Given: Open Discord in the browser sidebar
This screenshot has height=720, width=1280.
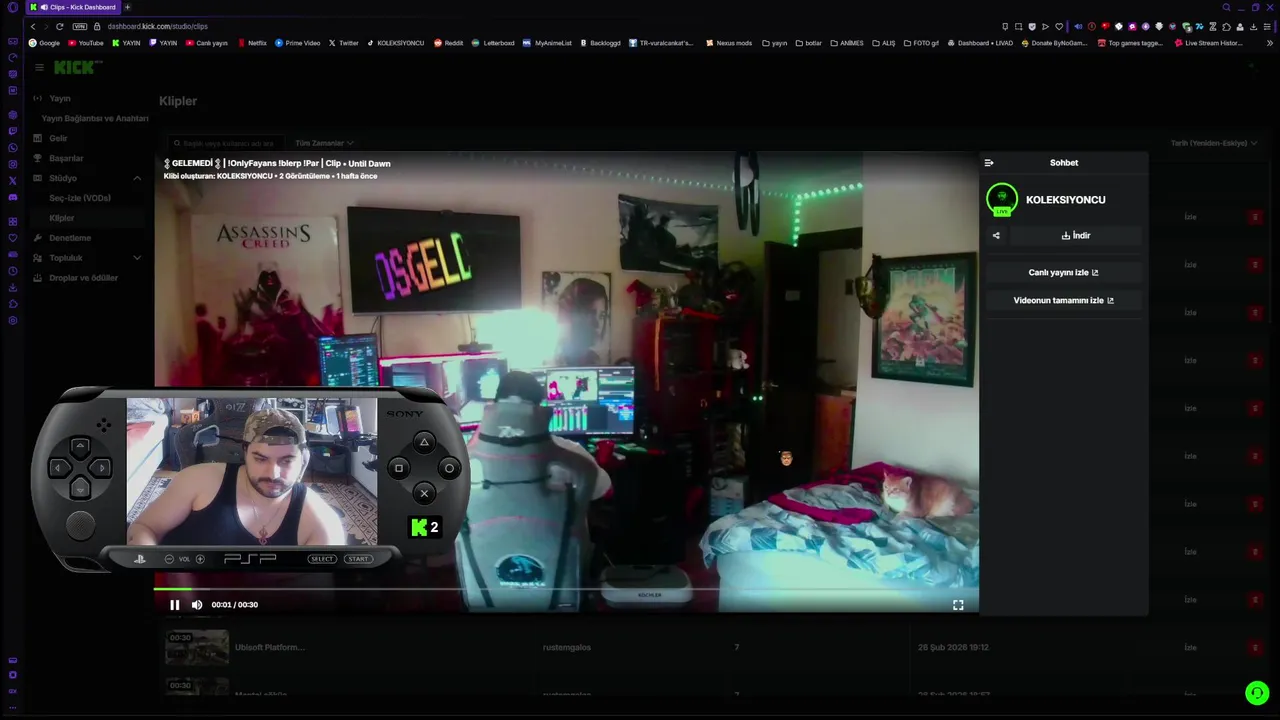Looking at the screenshot, I should click(x=13, y=197).
